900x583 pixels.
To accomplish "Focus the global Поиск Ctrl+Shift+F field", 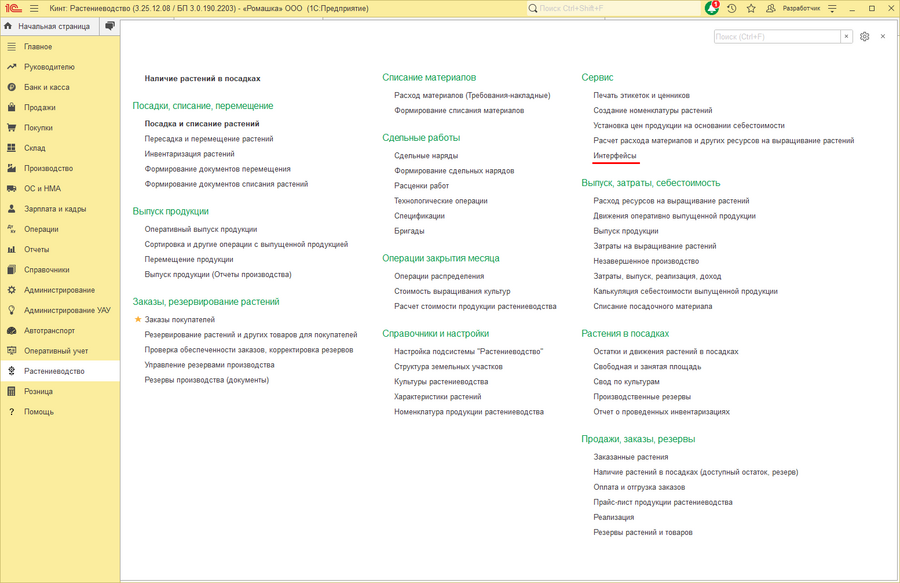I will 613,9.
